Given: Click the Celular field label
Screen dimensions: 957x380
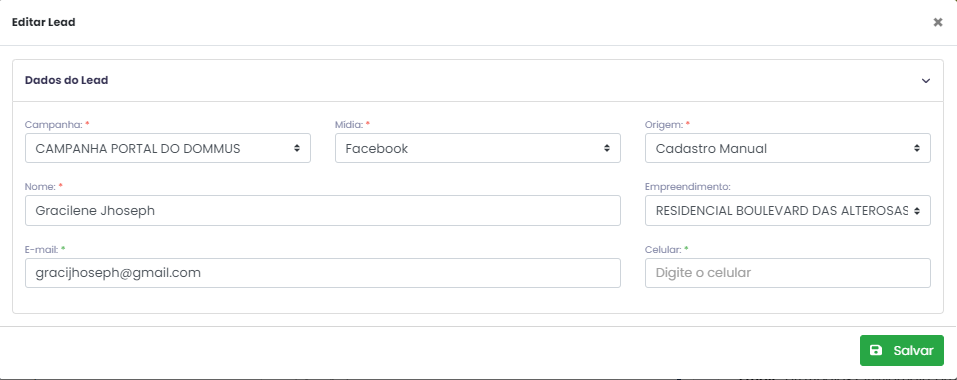Looking at the screenshot, I should click(663, 249).
